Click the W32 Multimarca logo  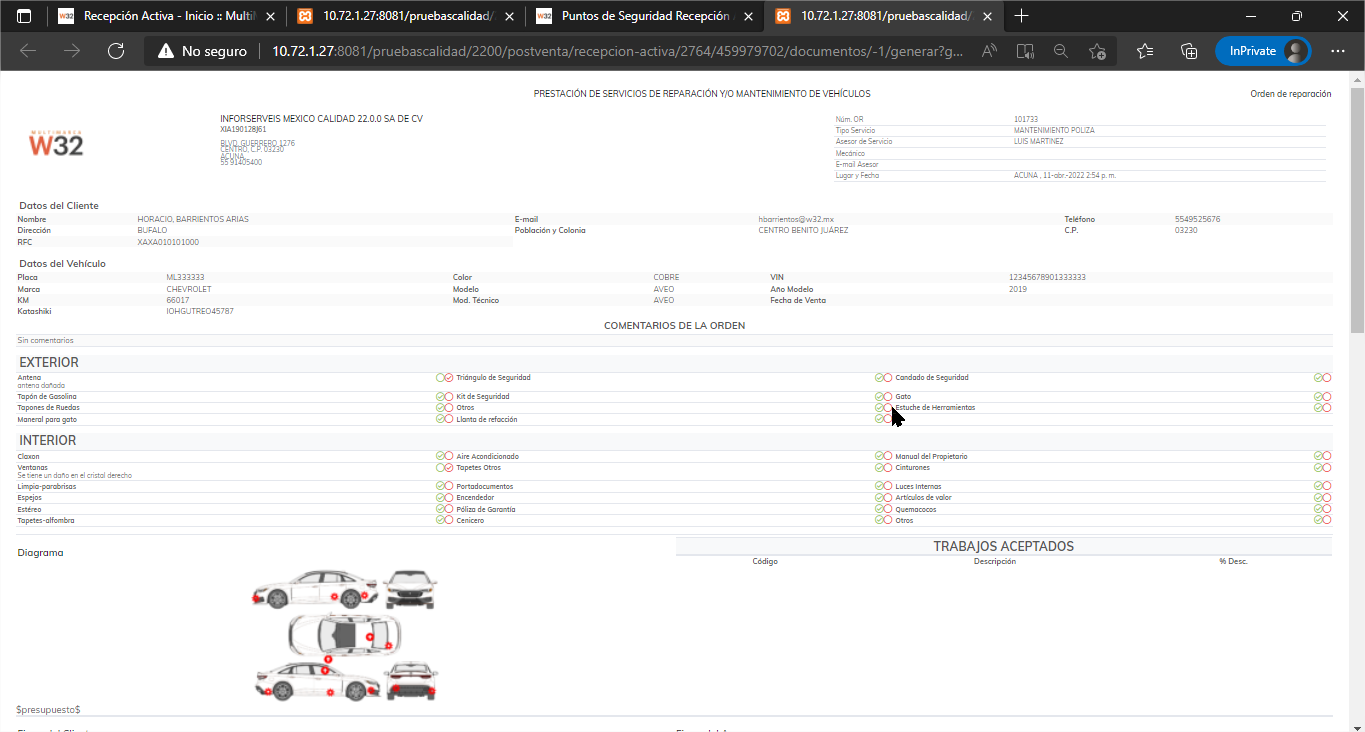click(56, 143)
